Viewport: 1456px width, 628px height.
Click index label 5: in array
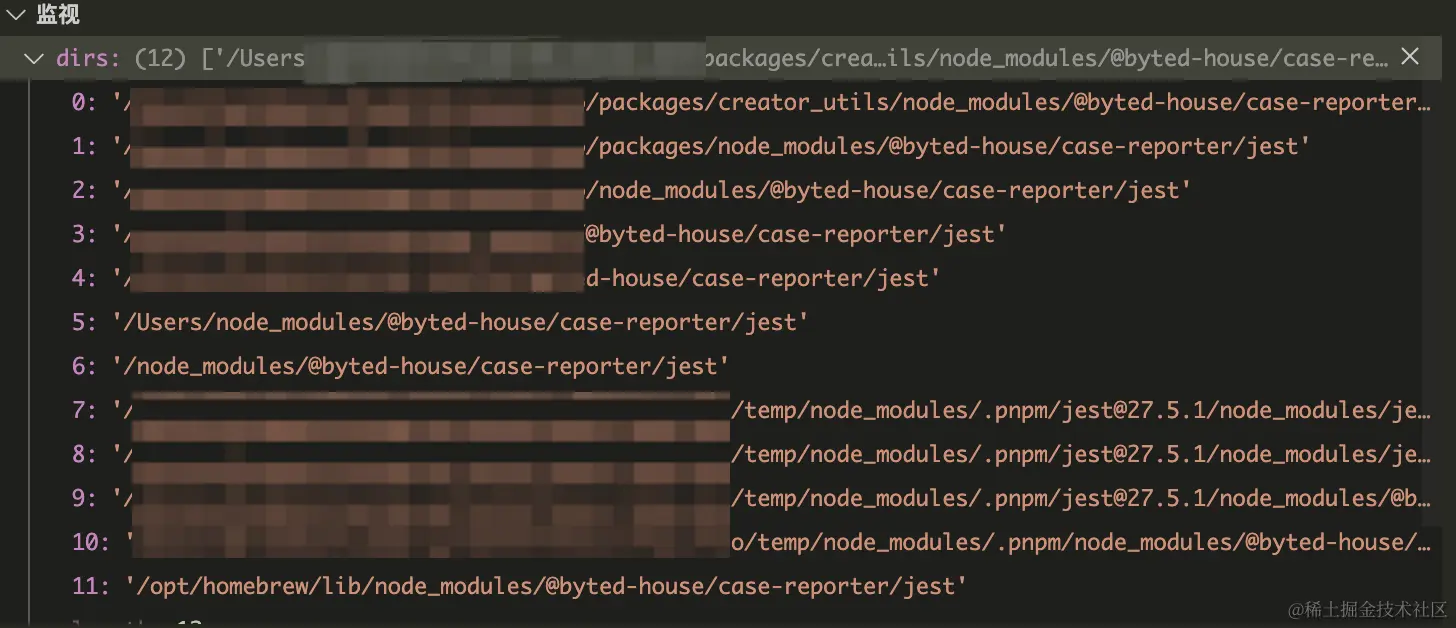pyautogui.click(x=84, y=322)
